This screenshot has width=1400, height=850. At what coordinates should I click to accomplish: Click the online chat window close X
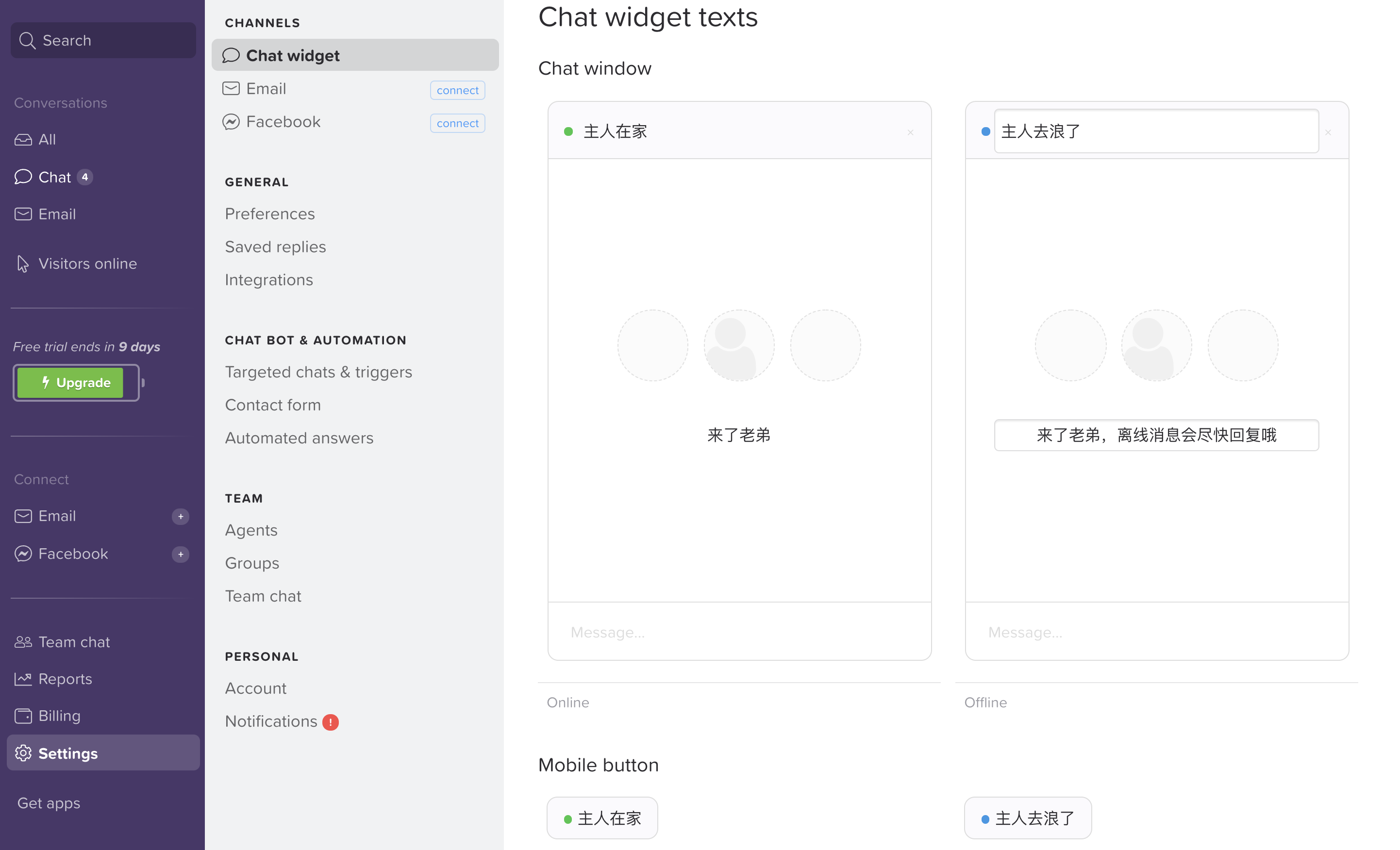point(910,132)
